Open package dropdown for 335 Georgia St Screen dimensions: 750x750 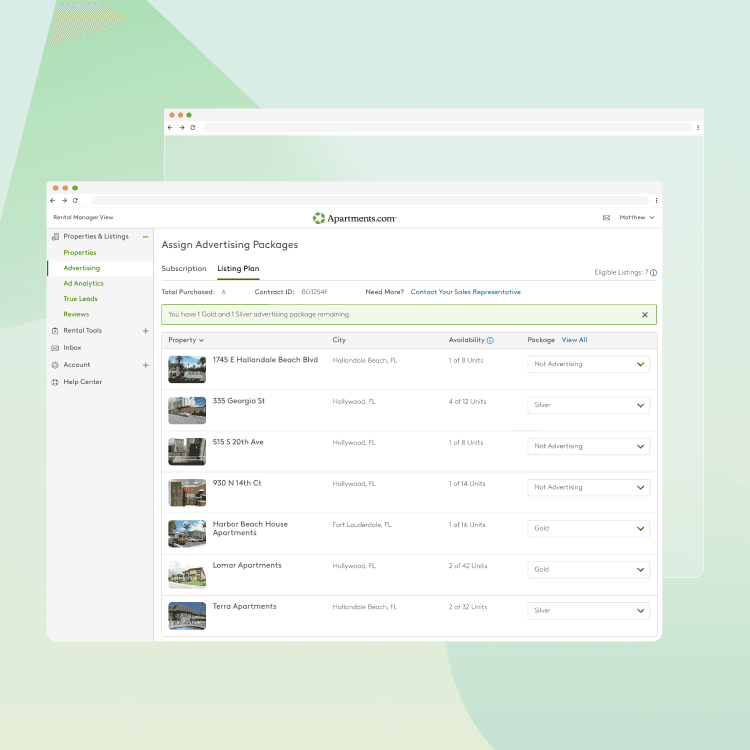[x=588, y=406]
